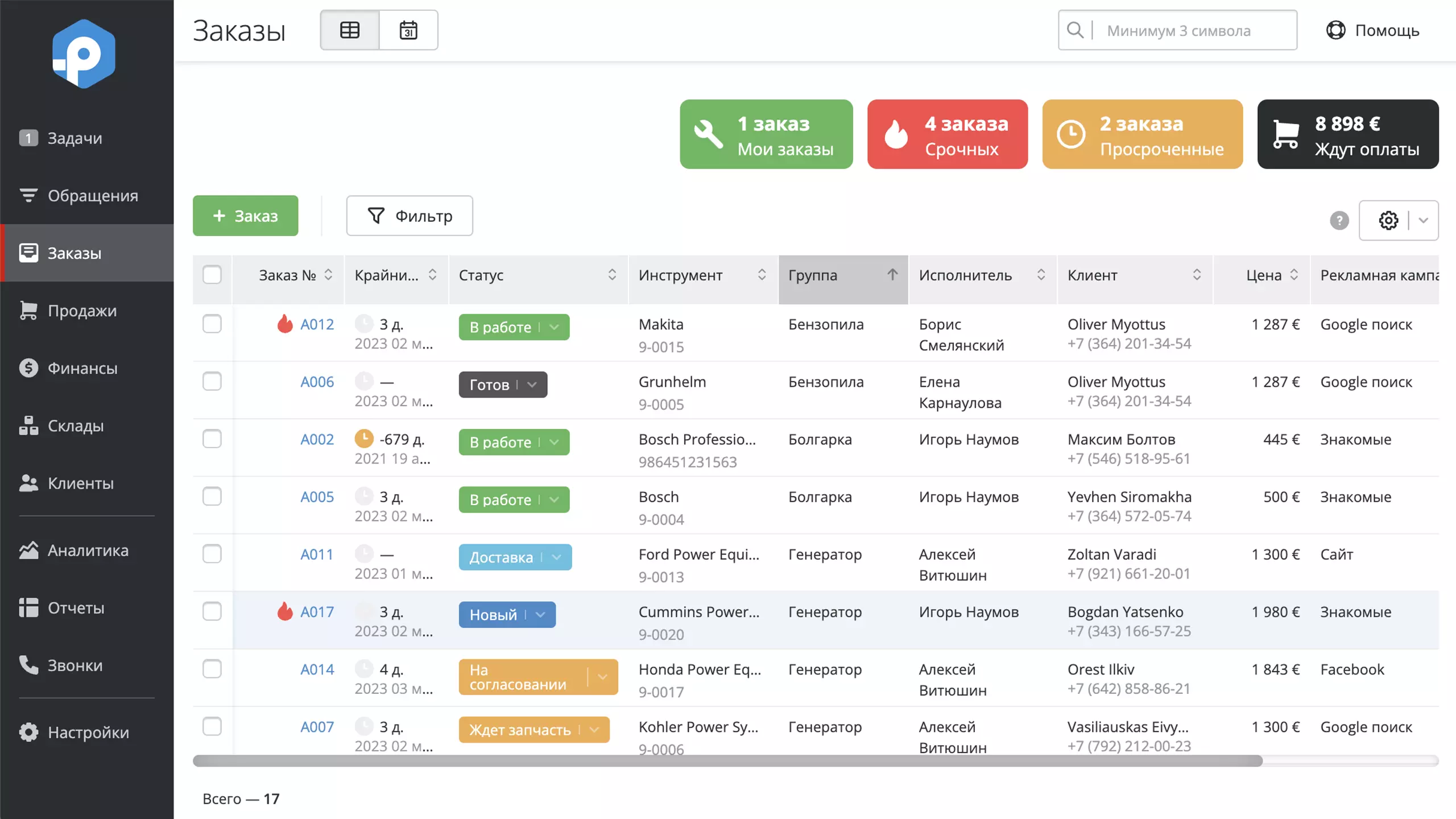This screenshot has height=819, width=1456.
Task: Expand arrow next to settings gear
Action: pos(1423,220)
